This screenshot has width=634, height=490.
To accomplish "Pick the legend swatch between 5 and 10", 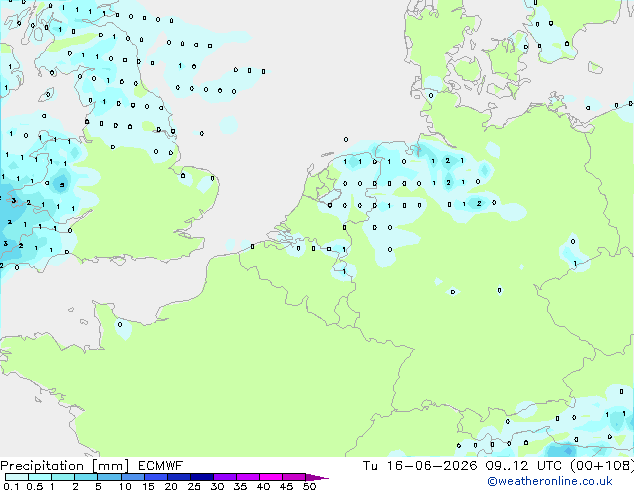I will point(109,477).
